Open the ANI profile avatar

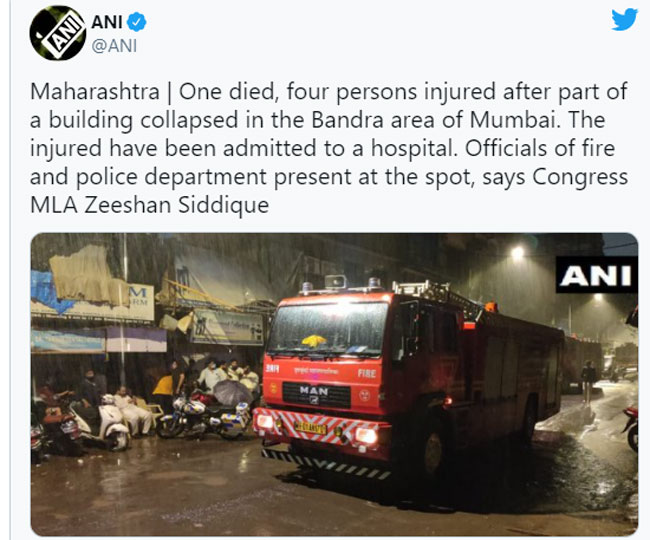click(x=58, y=33)
